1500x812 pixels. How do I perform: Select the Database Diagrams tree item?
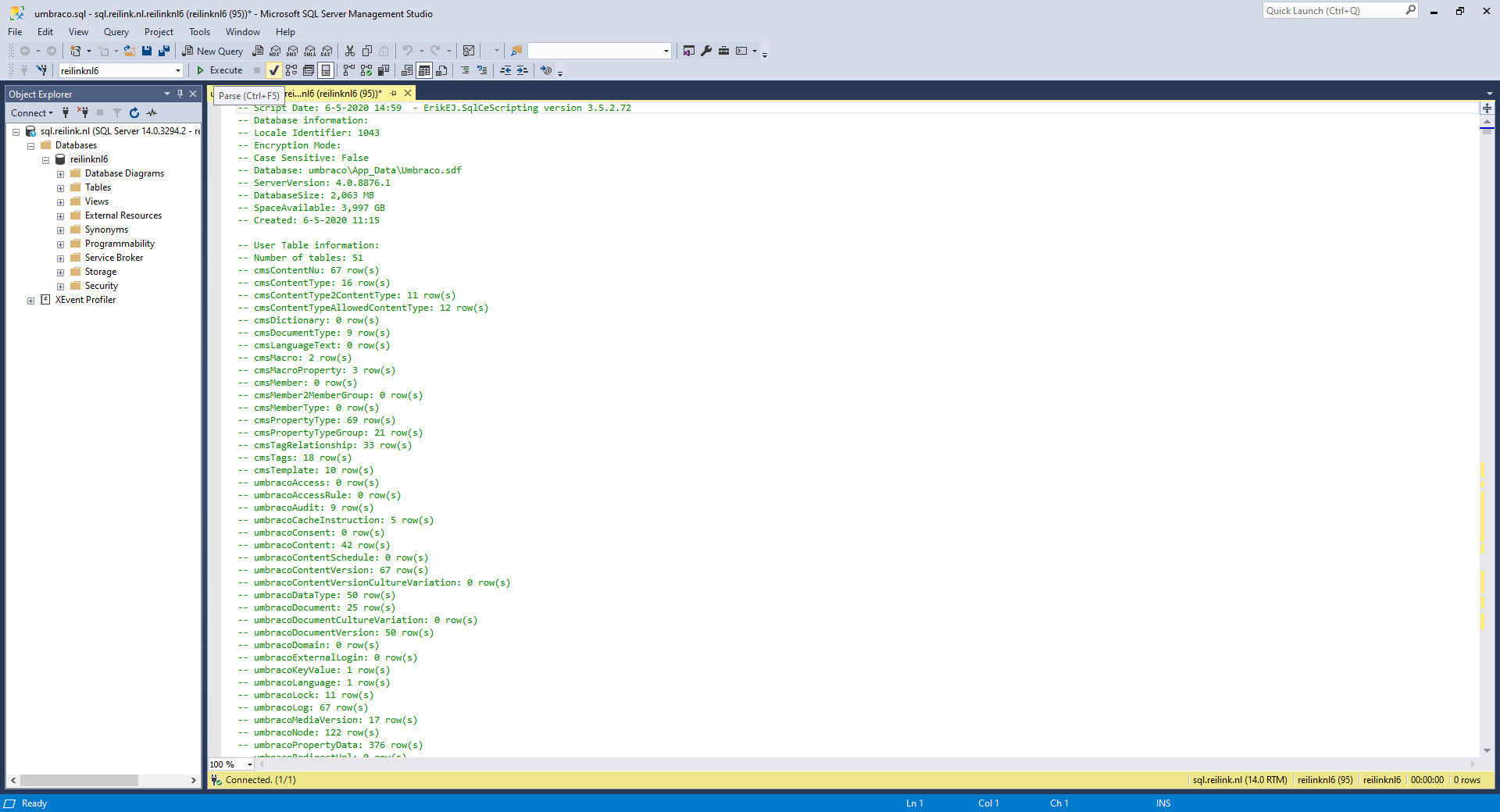coord(124,174)
